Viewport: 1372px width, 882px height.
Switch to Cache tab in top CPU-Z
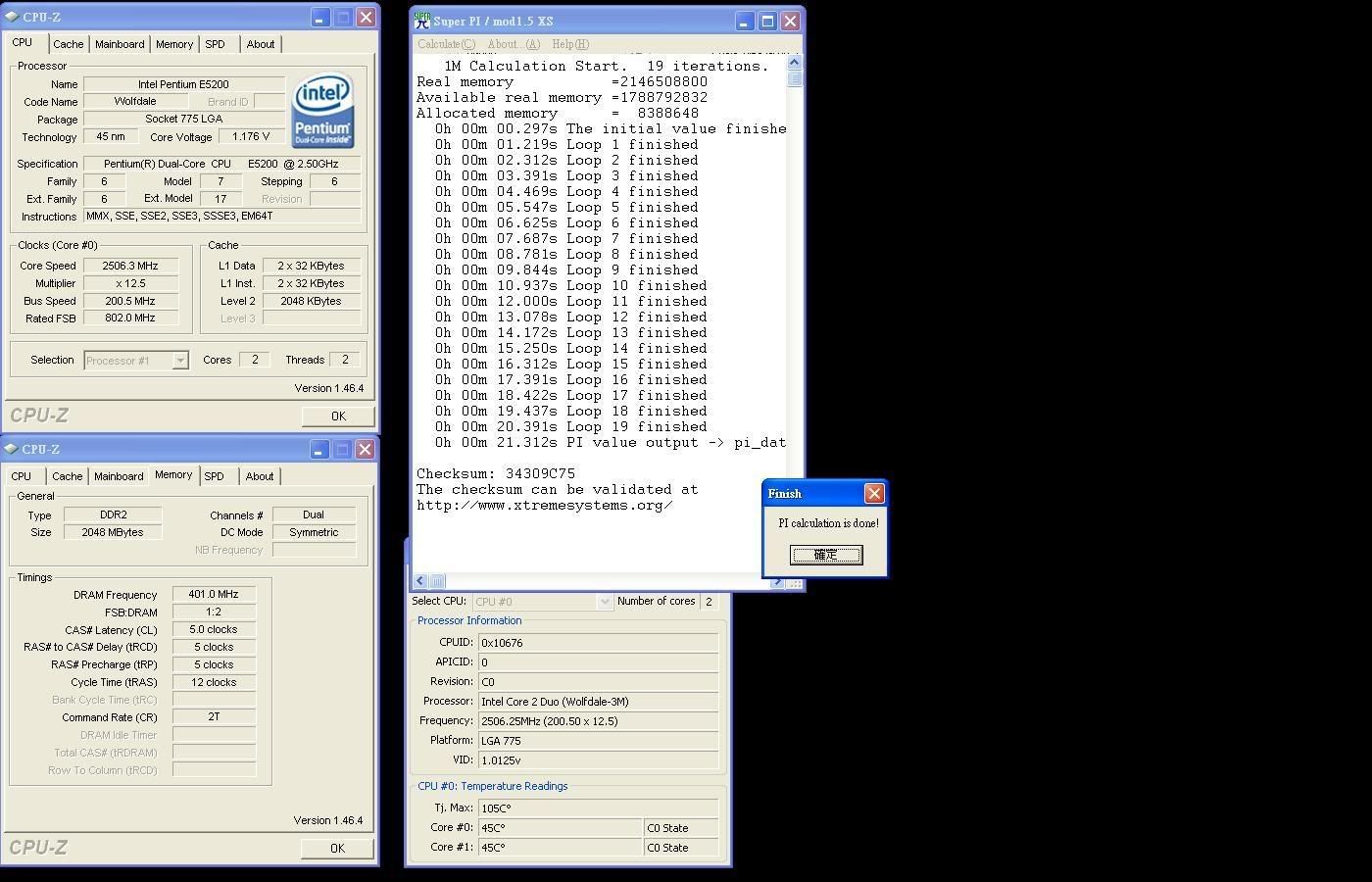[68, 44]
